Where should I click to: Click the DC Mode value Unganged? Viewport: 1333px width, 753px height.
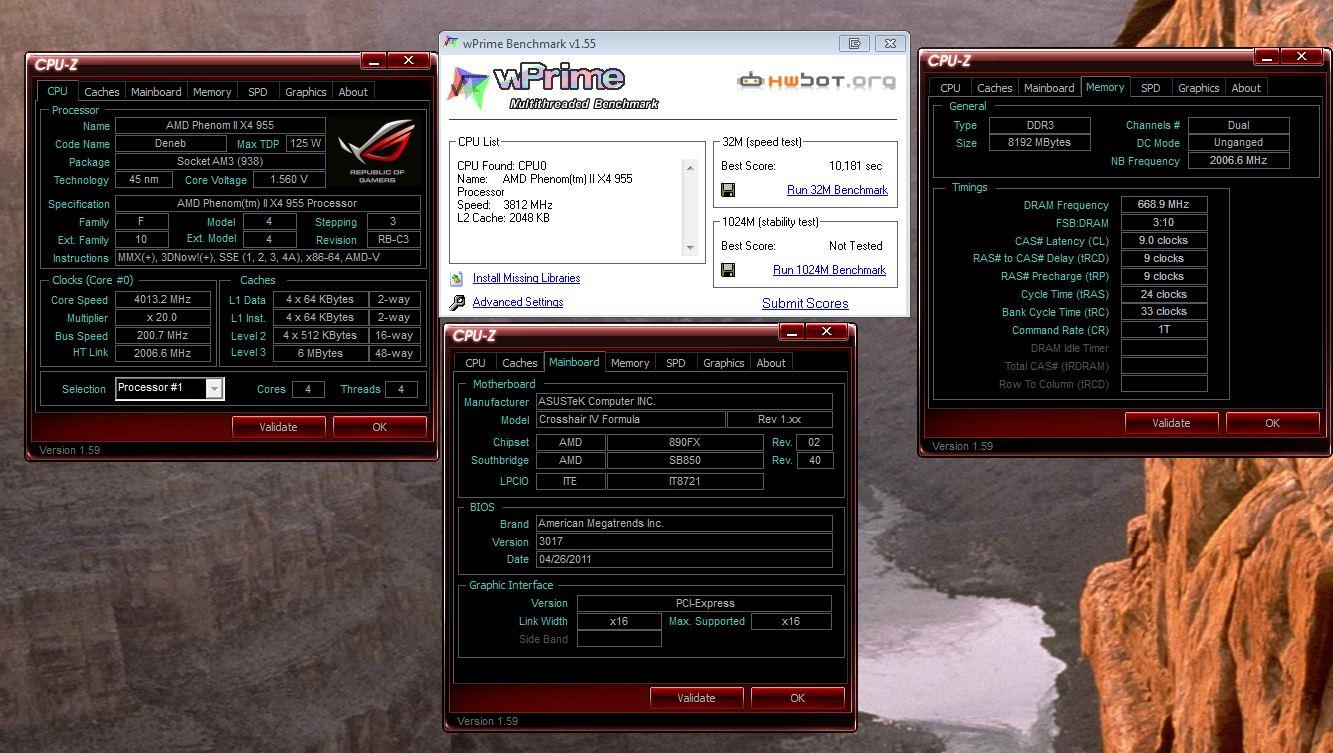(x=1239, y=143)
